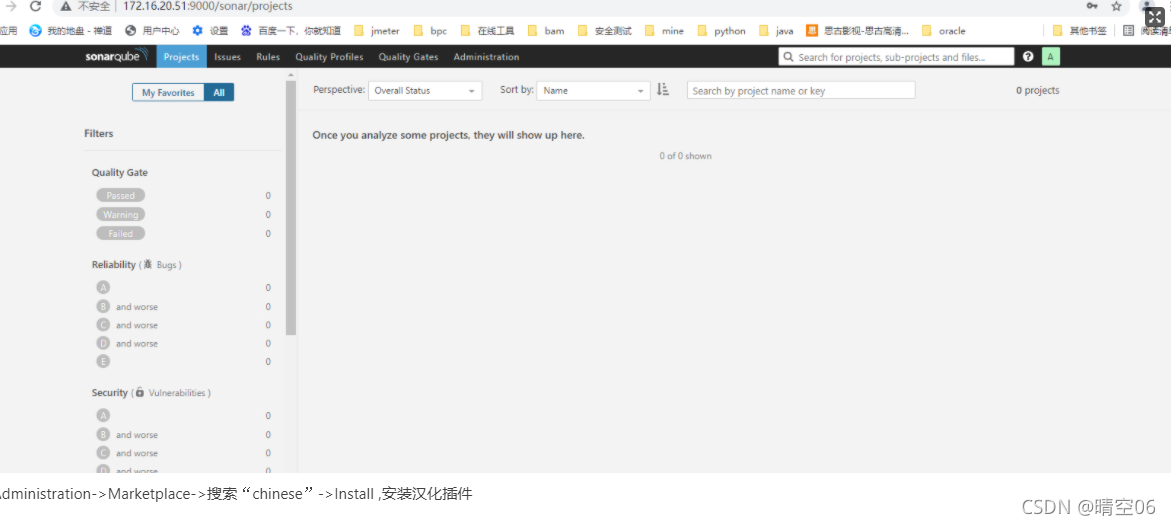Image resolution: width=1171 pixels, height=525 pixels.
Task: Go to the Rules page
Action: tap(268, 57)
